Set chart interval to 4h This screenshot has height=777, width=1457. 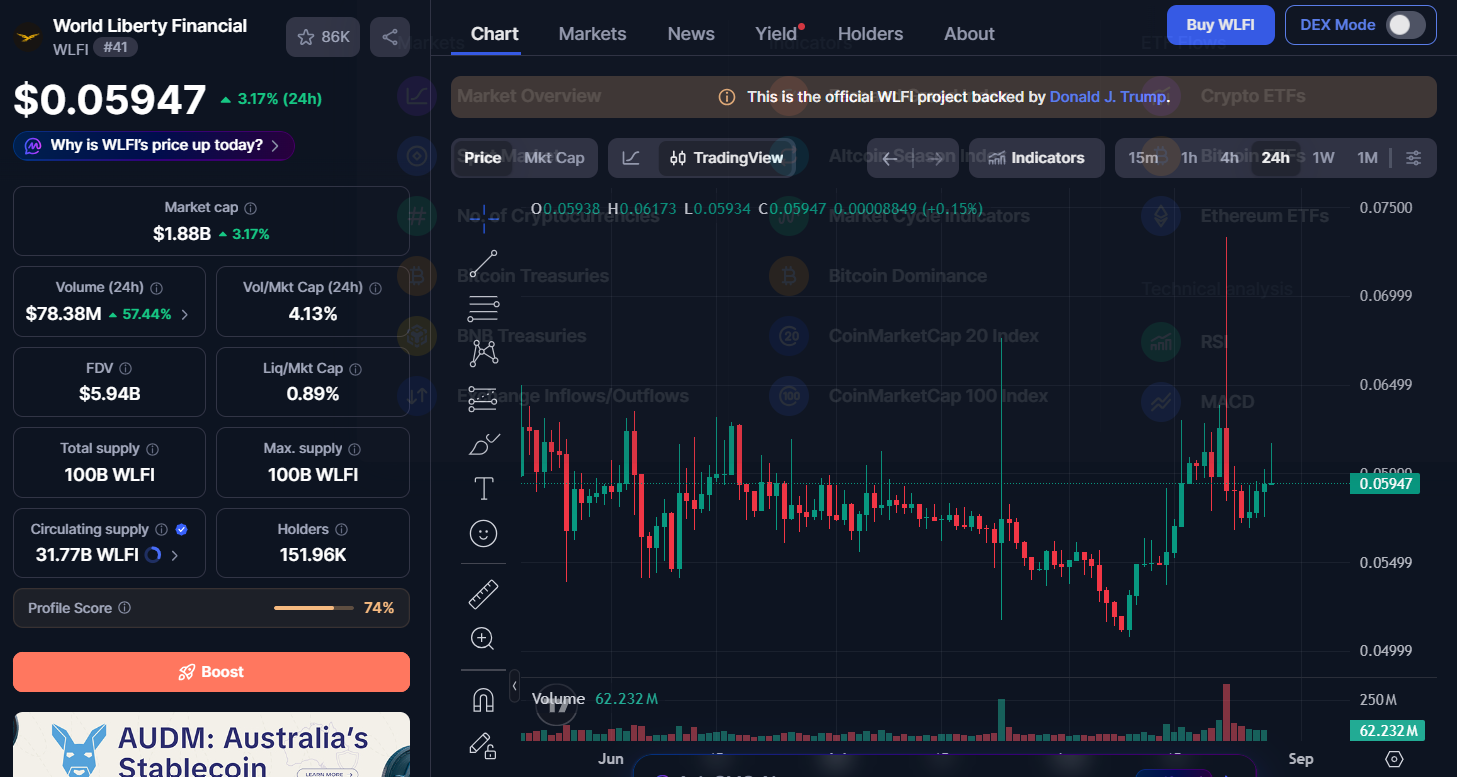[x=1230, y=158]
